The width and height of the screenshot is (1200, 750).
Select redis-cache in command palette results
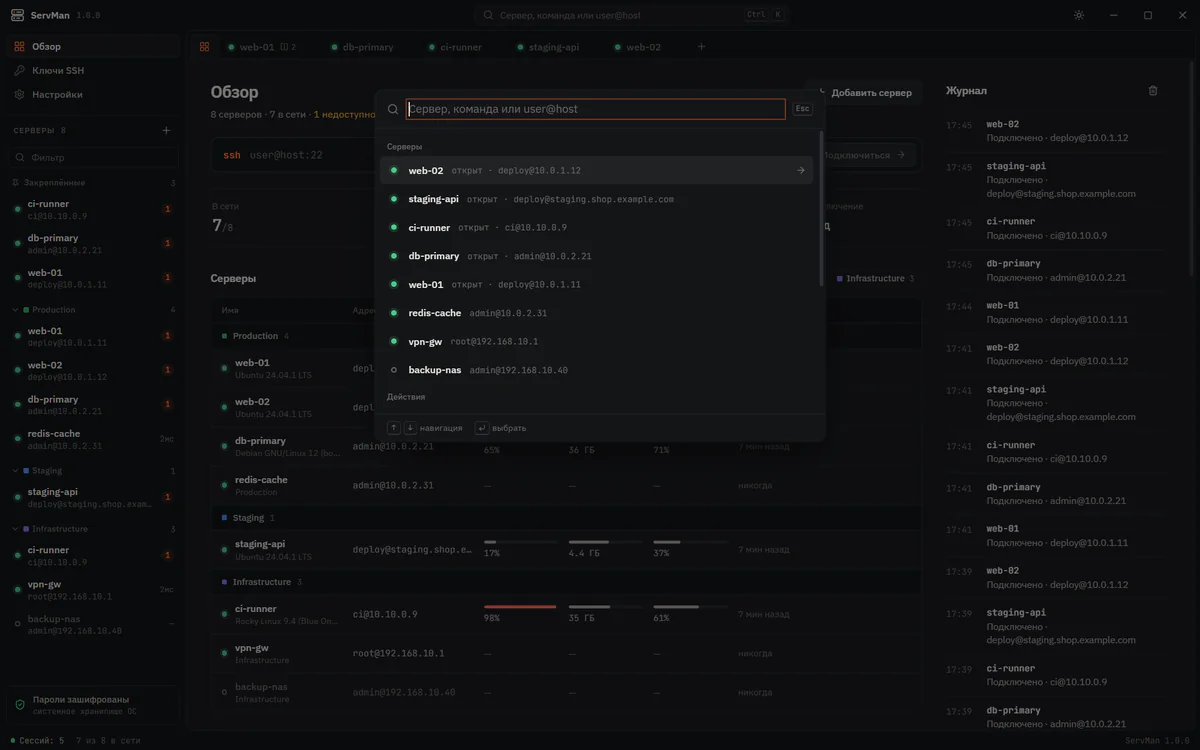point(596,313)
